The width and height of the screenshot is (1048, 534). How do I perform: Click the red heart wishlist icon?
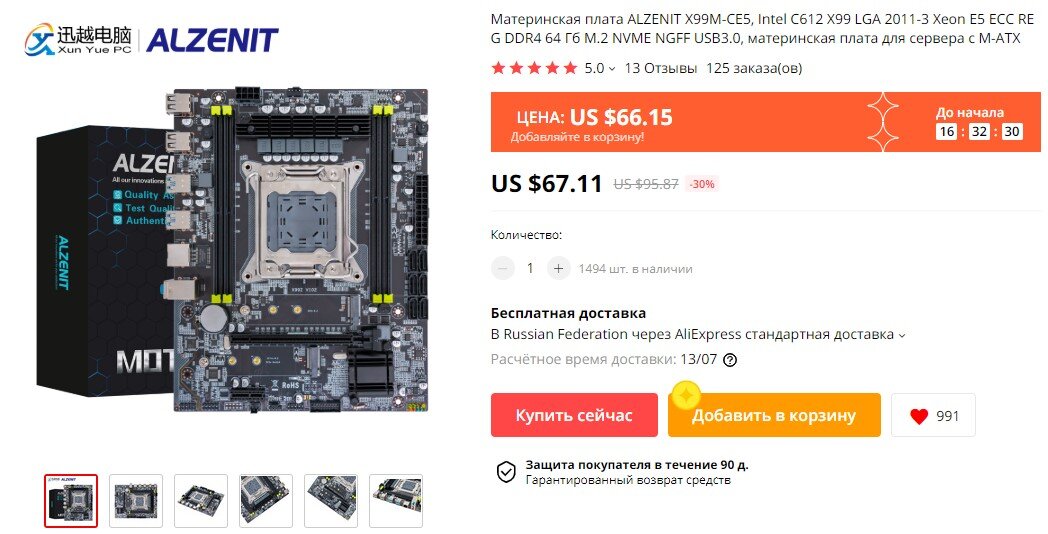click(x=919, y=416)
